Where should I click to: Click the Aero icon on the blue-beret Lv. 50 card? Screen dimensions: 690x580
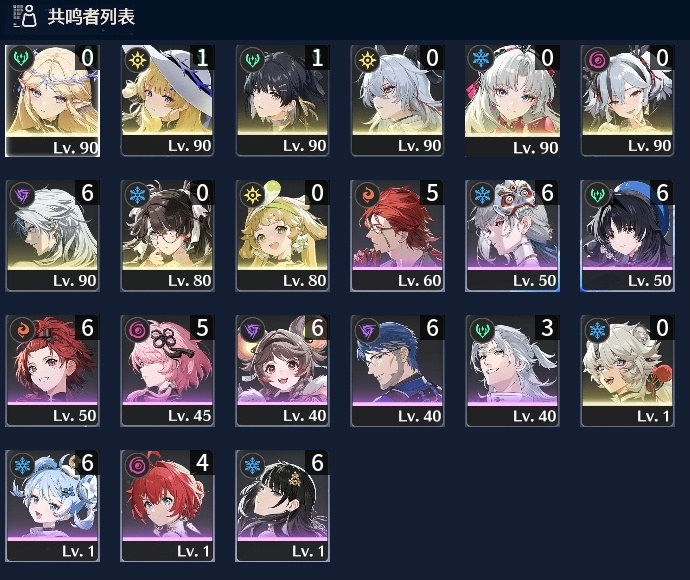(597, 195)
